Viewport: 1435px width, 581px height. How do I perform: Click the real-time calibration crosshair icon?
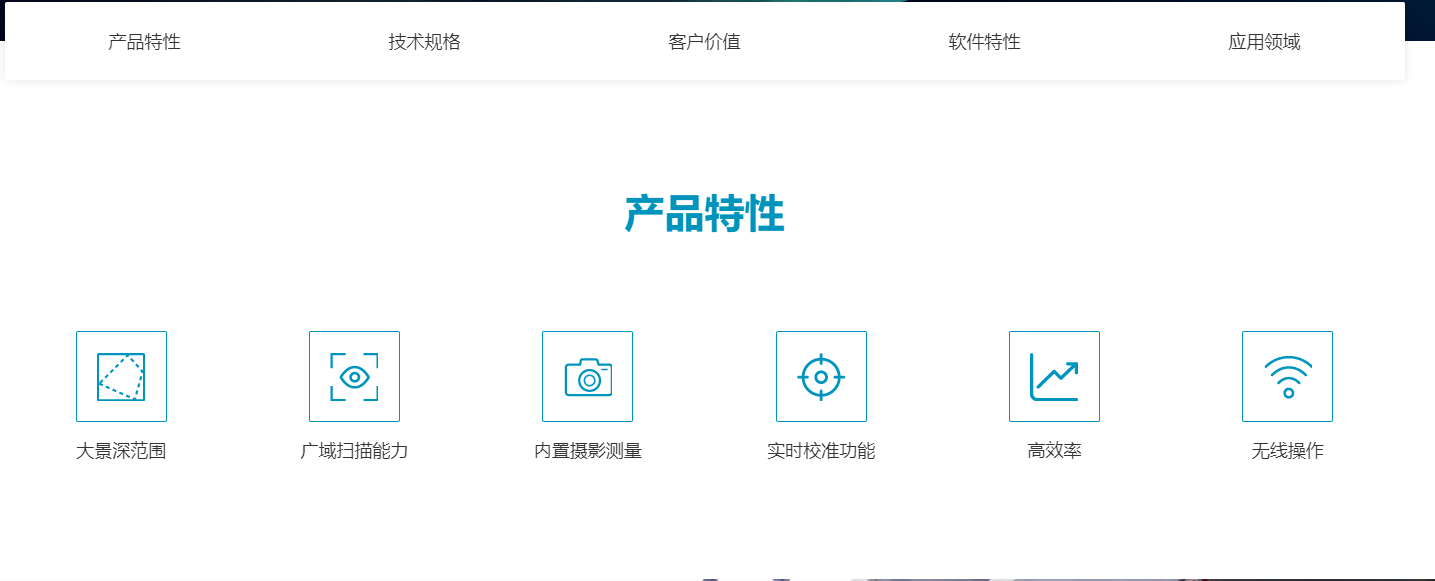[x=821, y=376]
